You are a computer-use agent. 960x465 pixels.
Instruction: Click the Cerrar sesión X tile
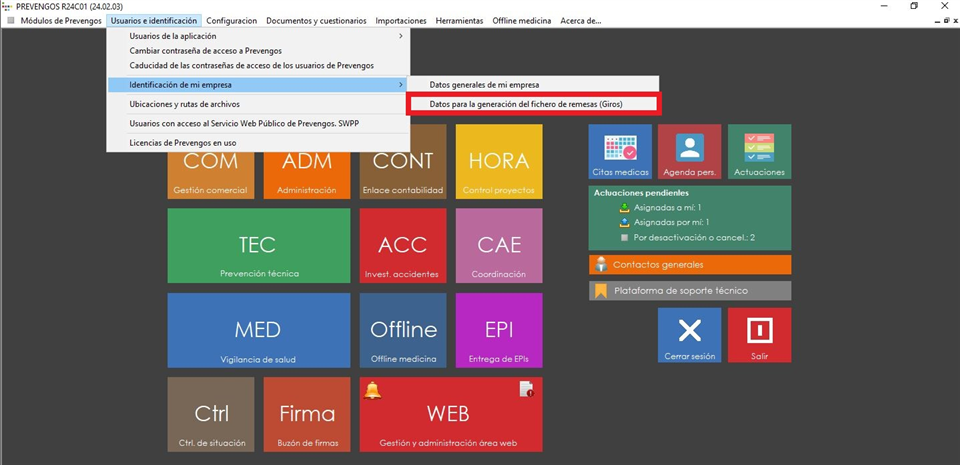pos(689,335)
